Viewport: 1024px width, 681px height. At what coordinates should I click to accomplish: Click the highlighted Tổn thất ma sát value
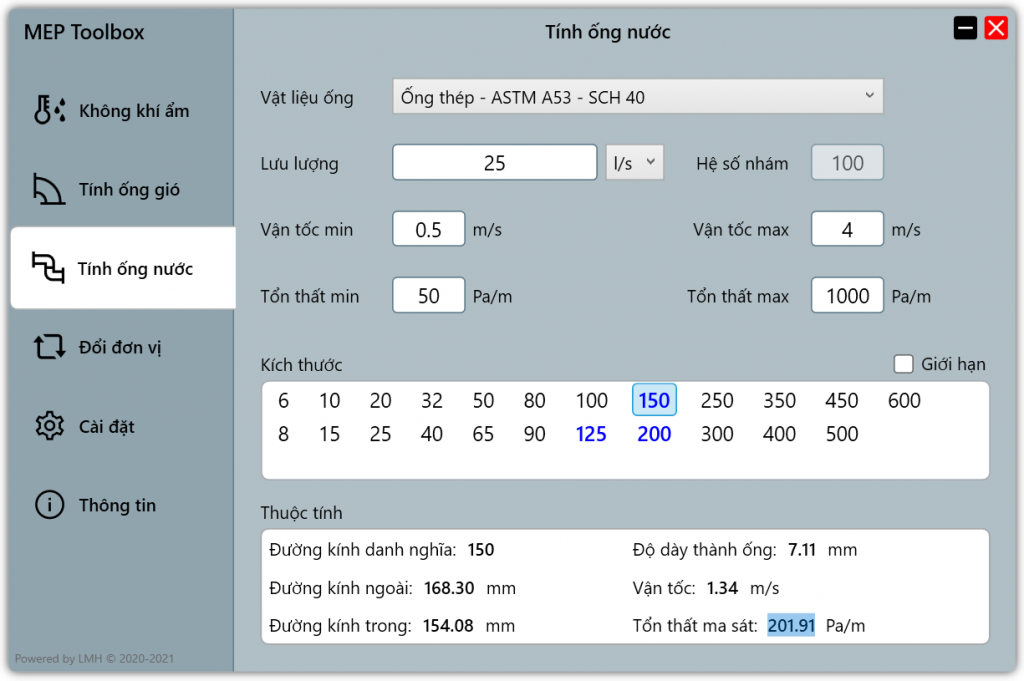click(791, 624)
